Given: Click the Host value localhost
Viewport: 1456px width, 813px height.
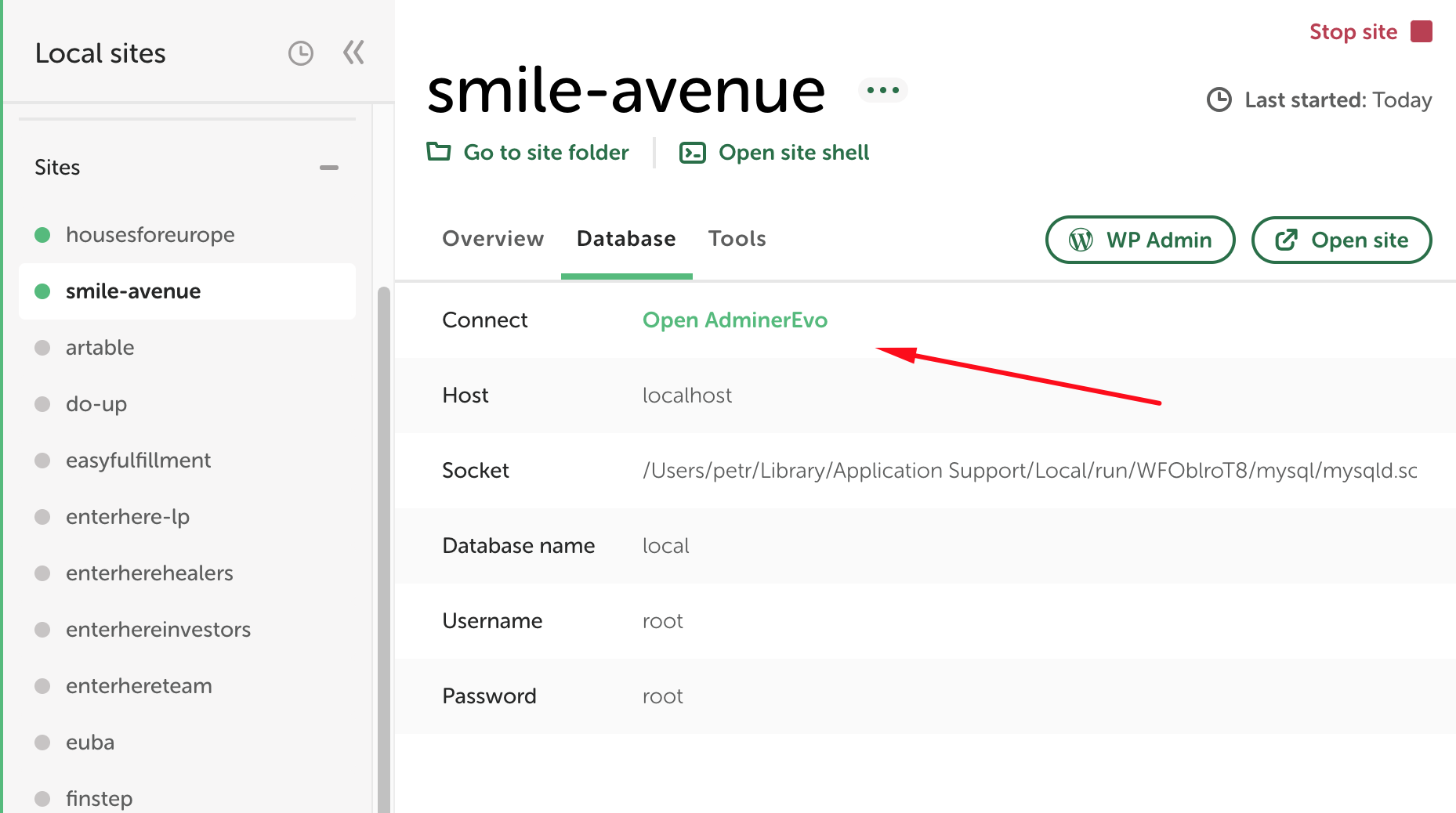Looking at the screenshot, I should (x=687, y=396).
